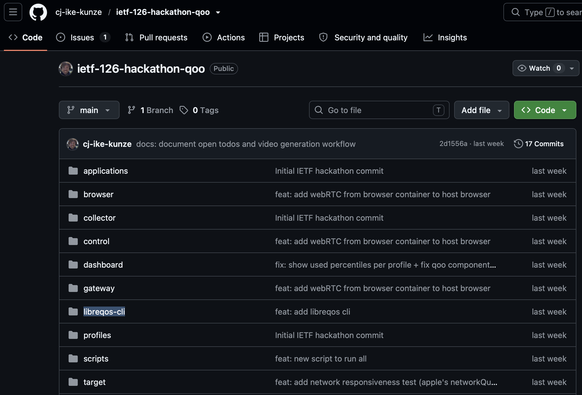Viewport: 582px width, 395px height.
Task: Click the cj-ike-kunze commit author avatar
Action: (72, 144)
